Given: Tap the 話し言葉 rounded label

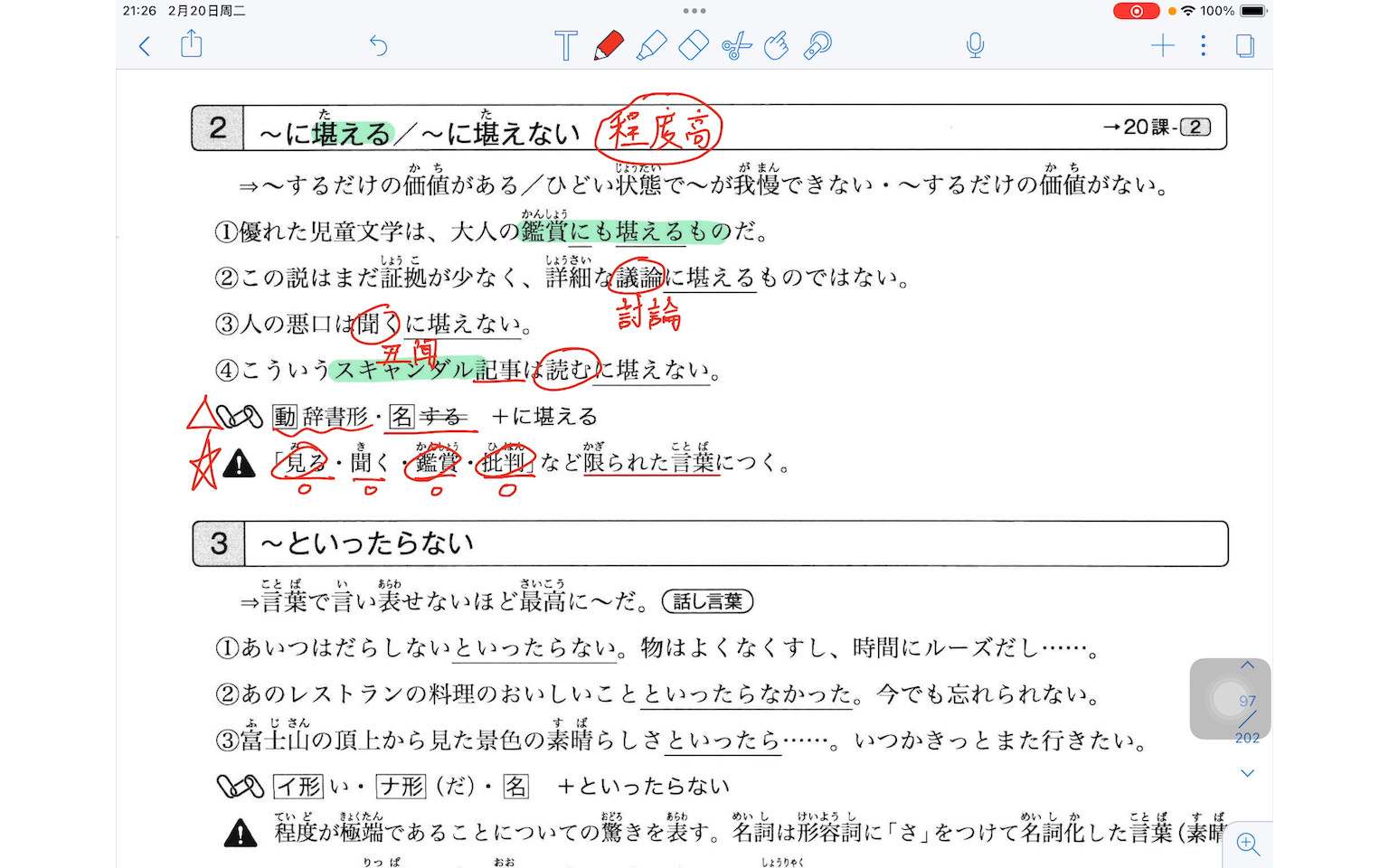Looking at the screenshot, I should click(x=707, y=601).
